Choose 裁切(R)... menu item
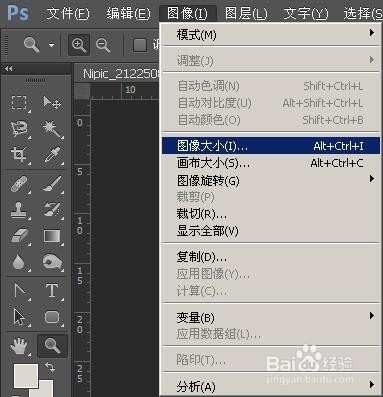Image resolution: width=383 pixels, height=397 pixels. [x=271, y=214]
